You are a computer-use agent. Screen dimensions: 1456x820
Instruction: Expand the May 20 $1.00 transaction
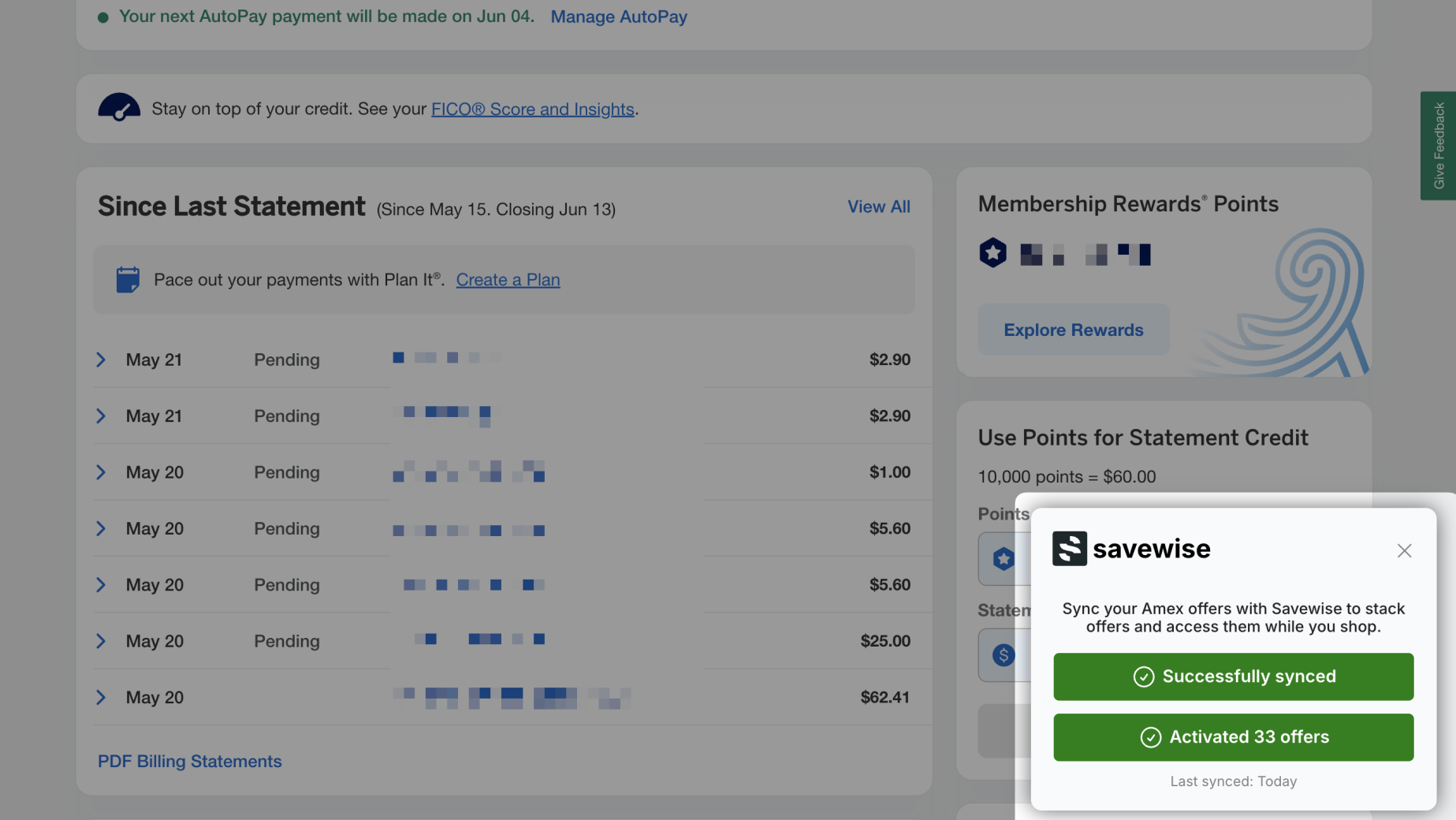click(101, 472)
